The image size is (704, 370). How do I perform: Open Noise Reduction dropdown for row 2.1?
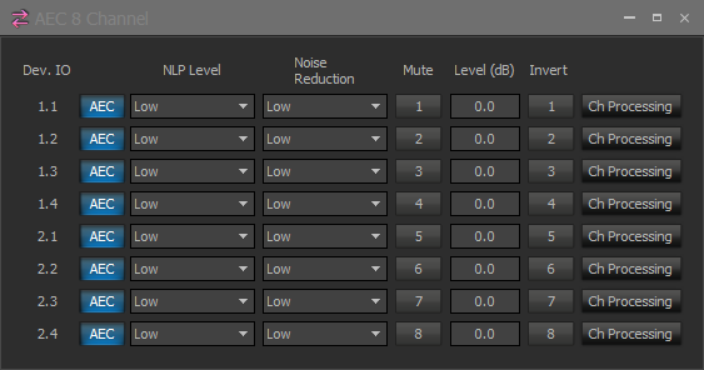click(325, 236)
